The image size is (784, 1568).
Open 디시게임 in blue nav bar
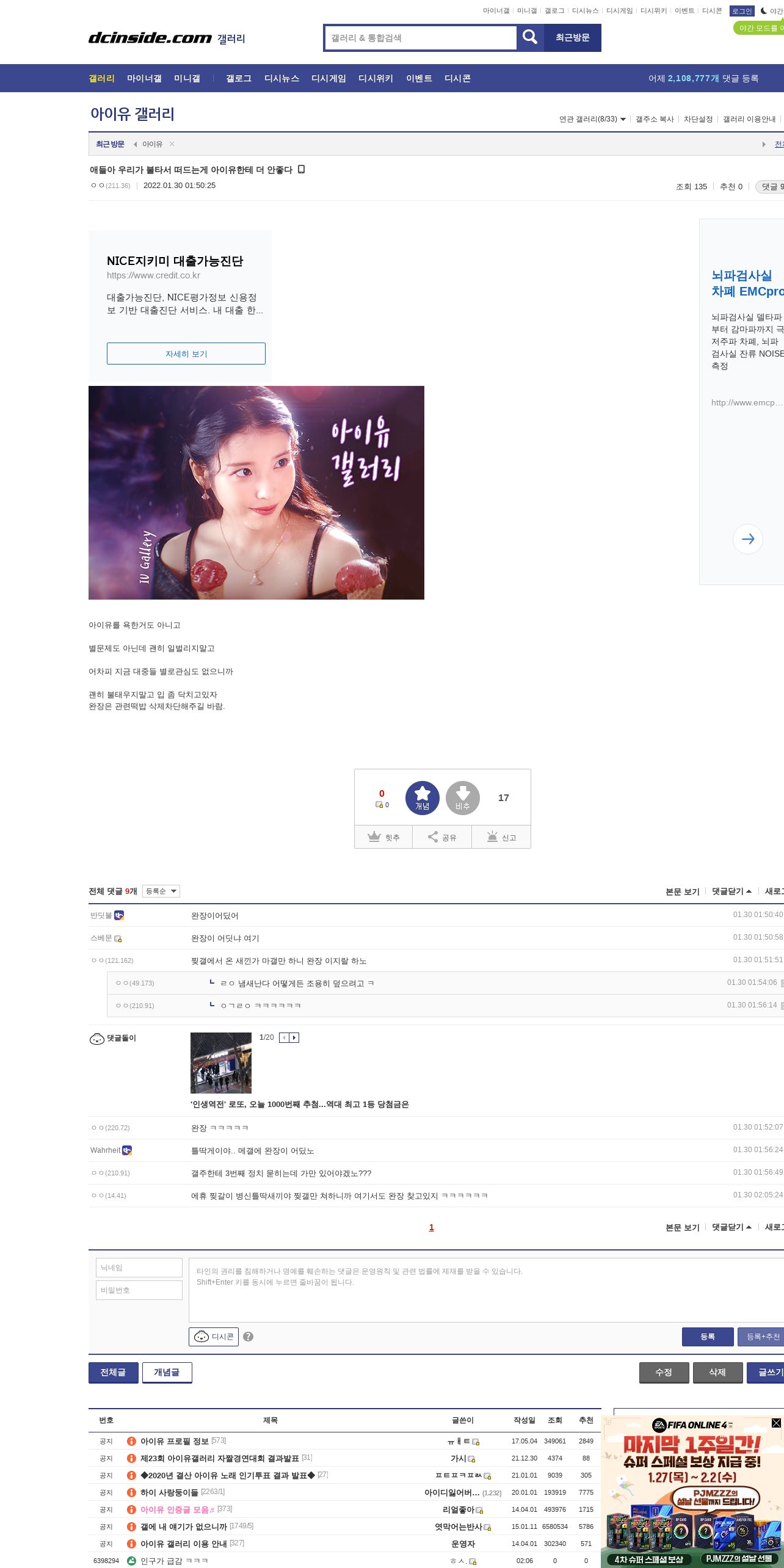coord(328,78)
